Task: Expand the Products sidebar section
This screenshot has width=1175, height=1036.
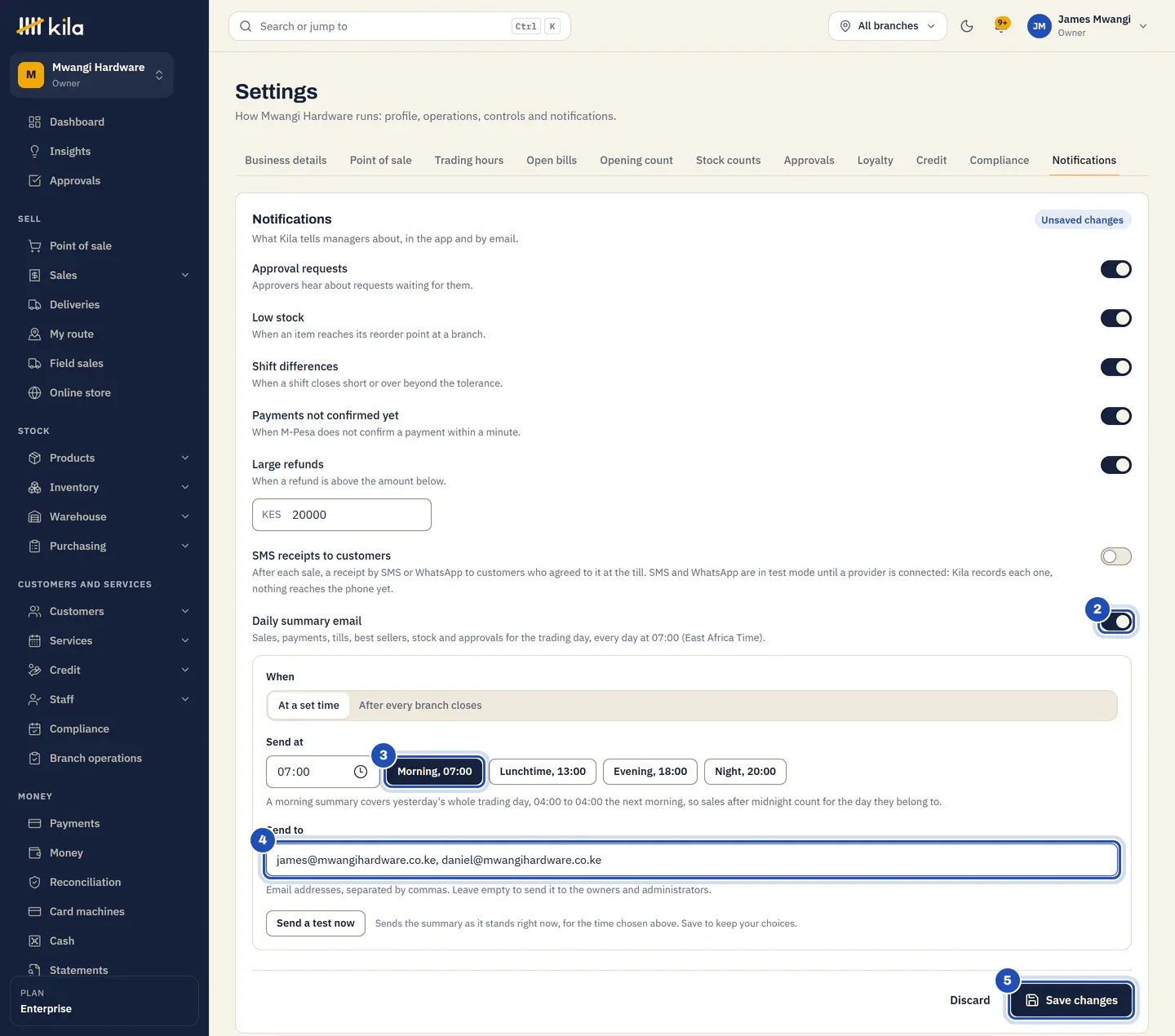Action: pyautogui.click(x=185, y=458)
